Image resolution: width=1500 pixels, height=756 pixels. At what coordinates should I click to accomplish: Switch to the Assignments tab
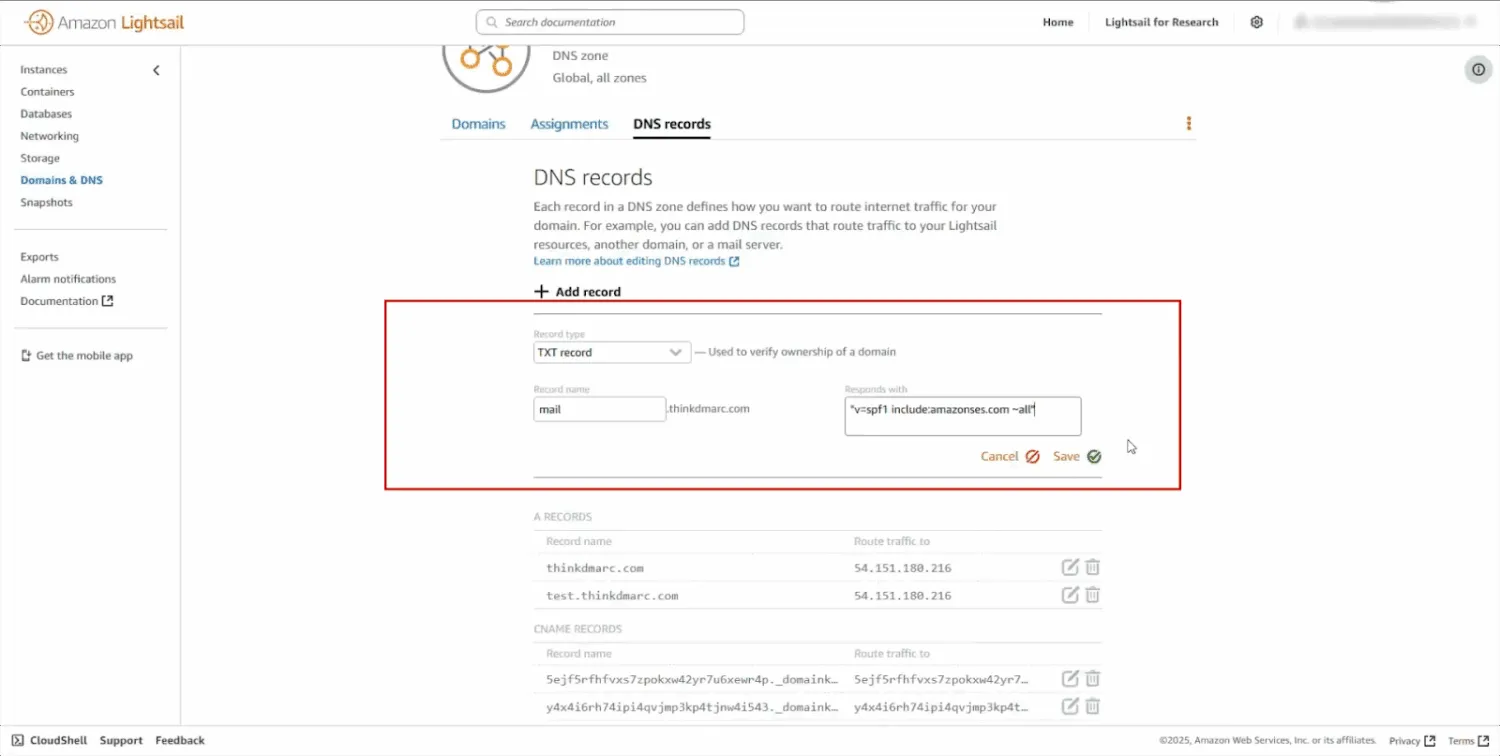point(569,124)
